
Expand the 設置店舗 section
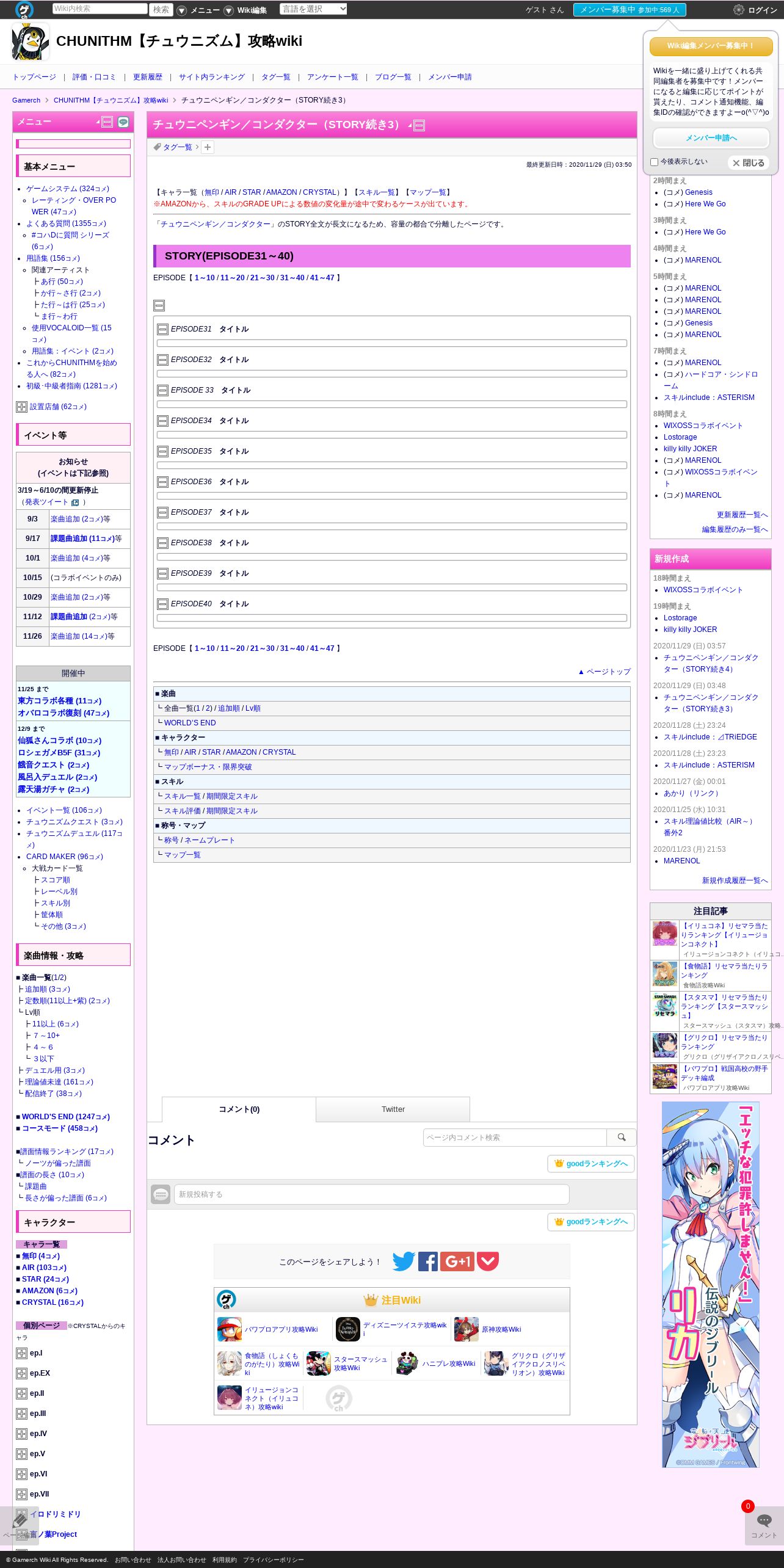[x=21, y=407]
